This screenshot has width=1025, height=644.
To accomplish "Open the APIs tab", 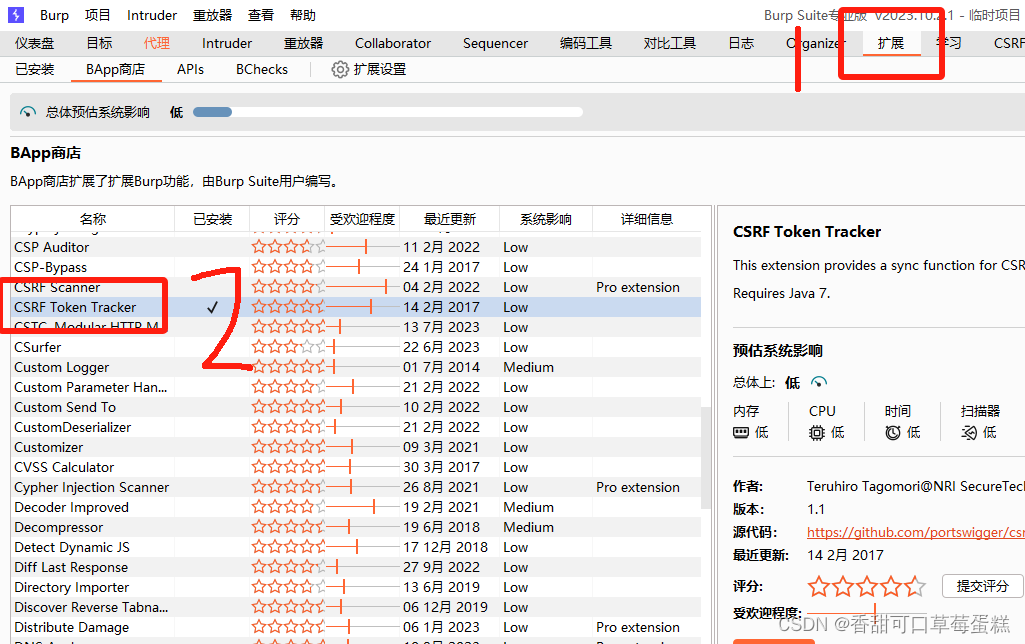I will click(x=190, y=69).
